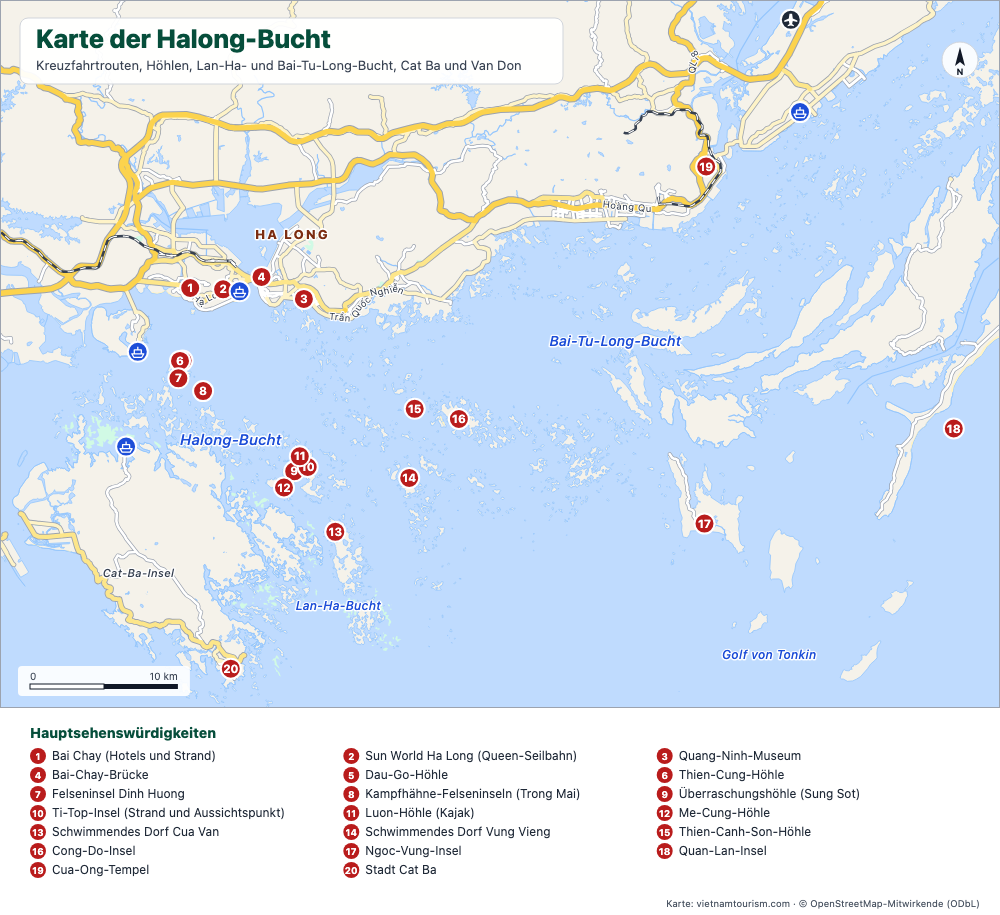Image resolution: width=1000 pixels, height=915 pixels.
Task: Click legend entry 'Thien-Canh-Son-Höhle'
Action: [x=734, y=832]
